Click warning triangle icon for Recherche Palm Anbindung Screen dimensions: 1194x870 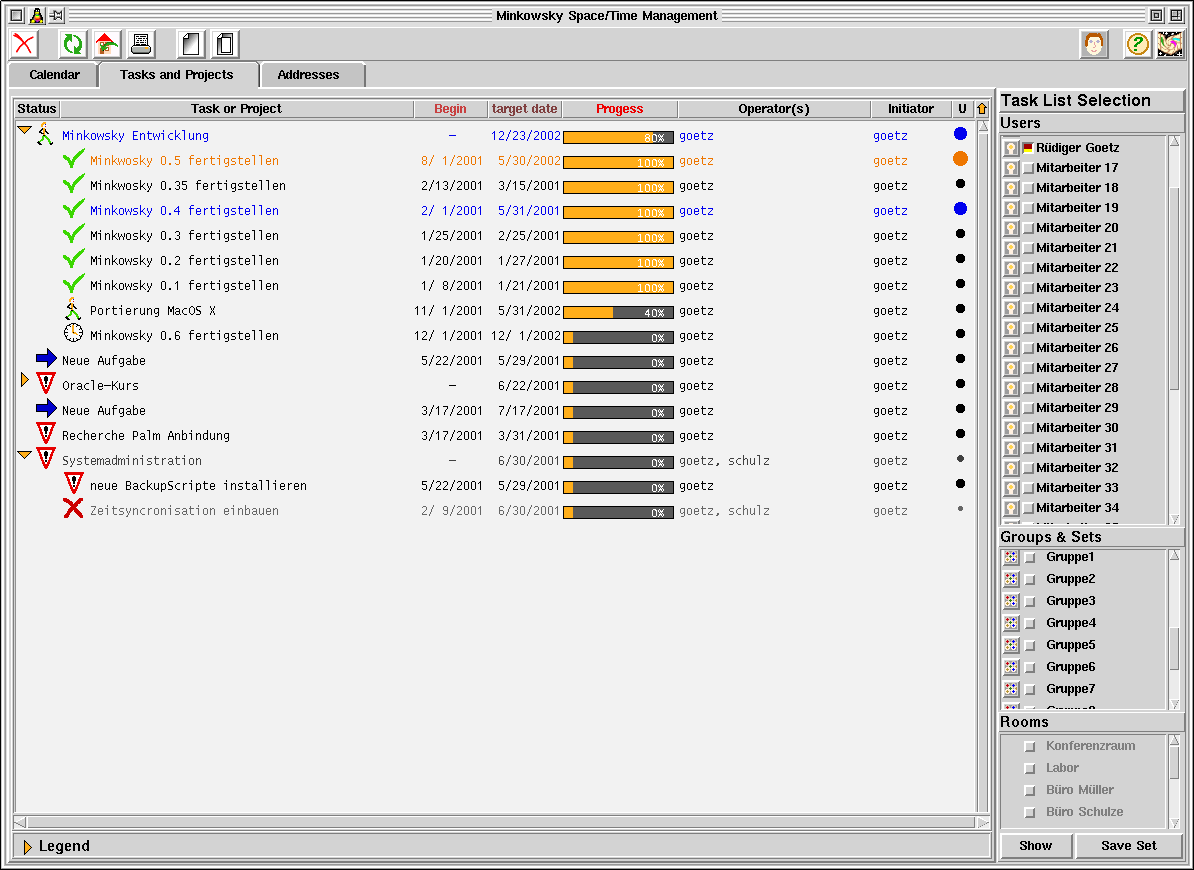point(46,434)
